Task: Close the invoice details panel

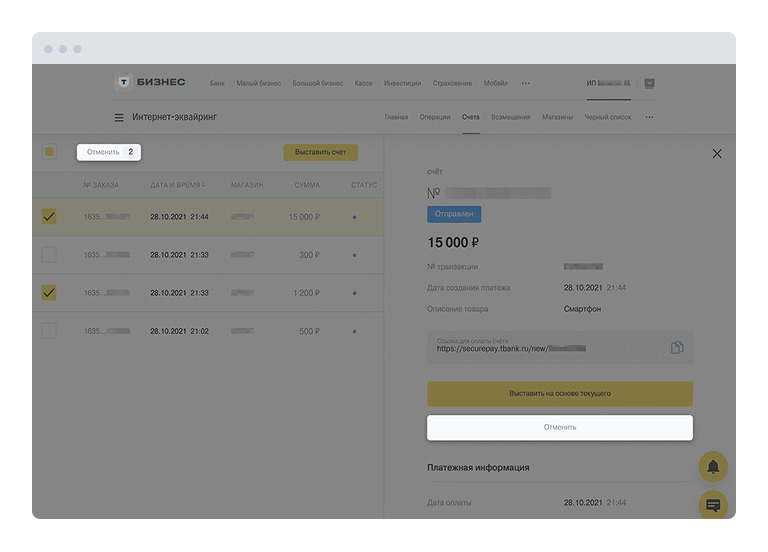Action: [717, 154]
